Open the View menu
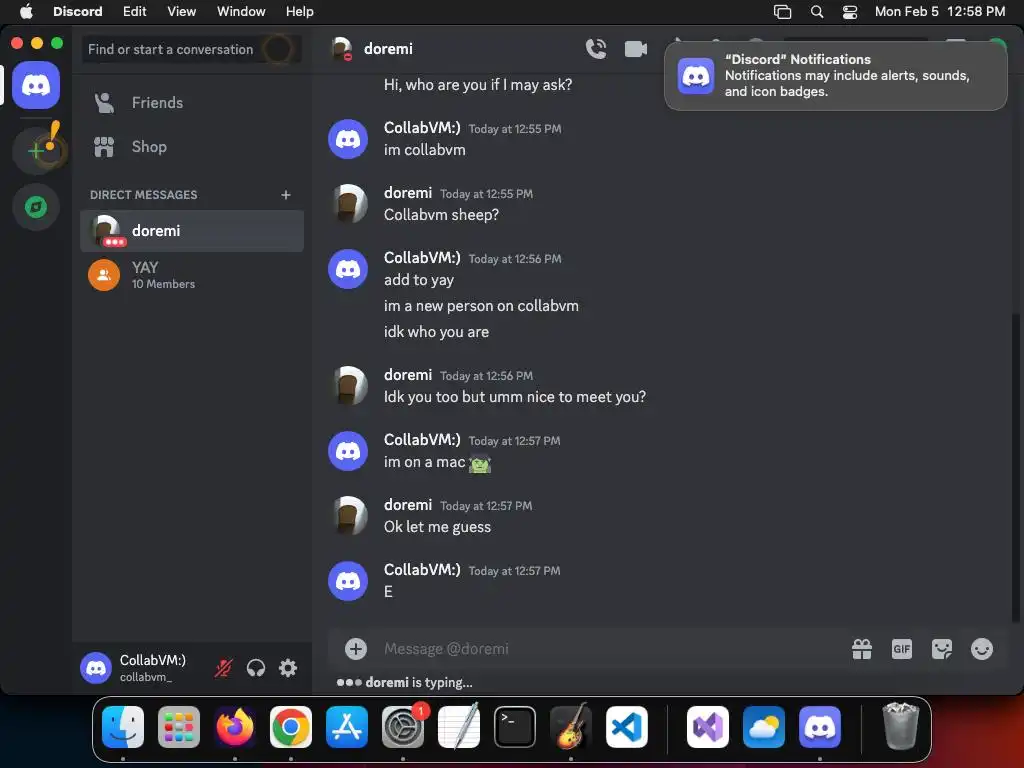This screenshot has width=1024, height=768. click(181, 11)
